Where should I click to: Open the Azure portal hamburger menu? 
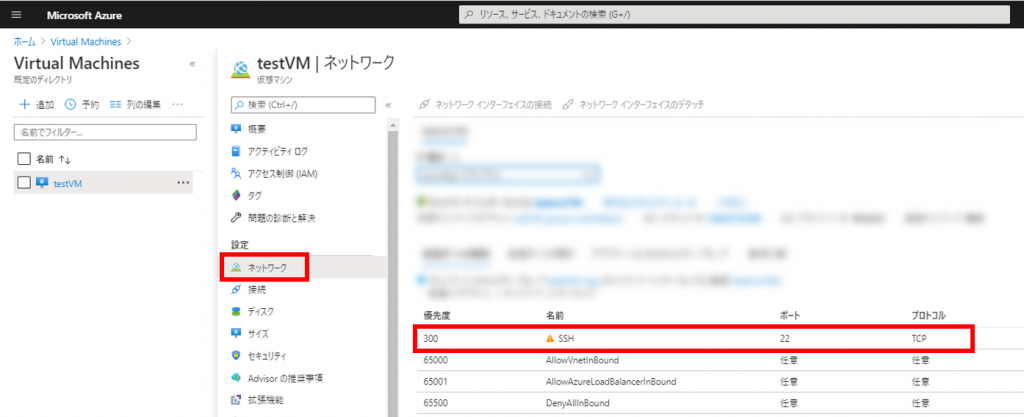click(16, 14)
